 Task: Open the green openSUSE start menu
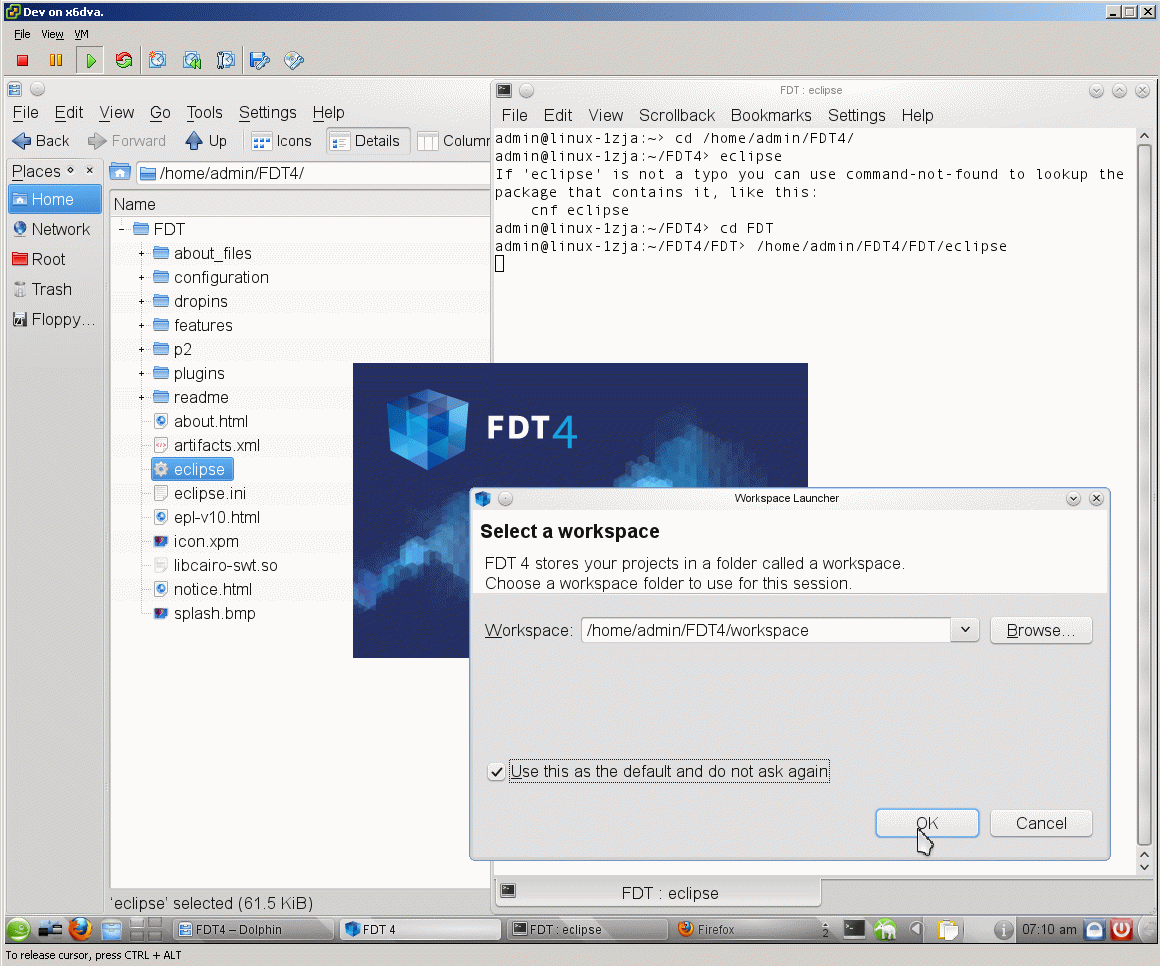point(18,929)
